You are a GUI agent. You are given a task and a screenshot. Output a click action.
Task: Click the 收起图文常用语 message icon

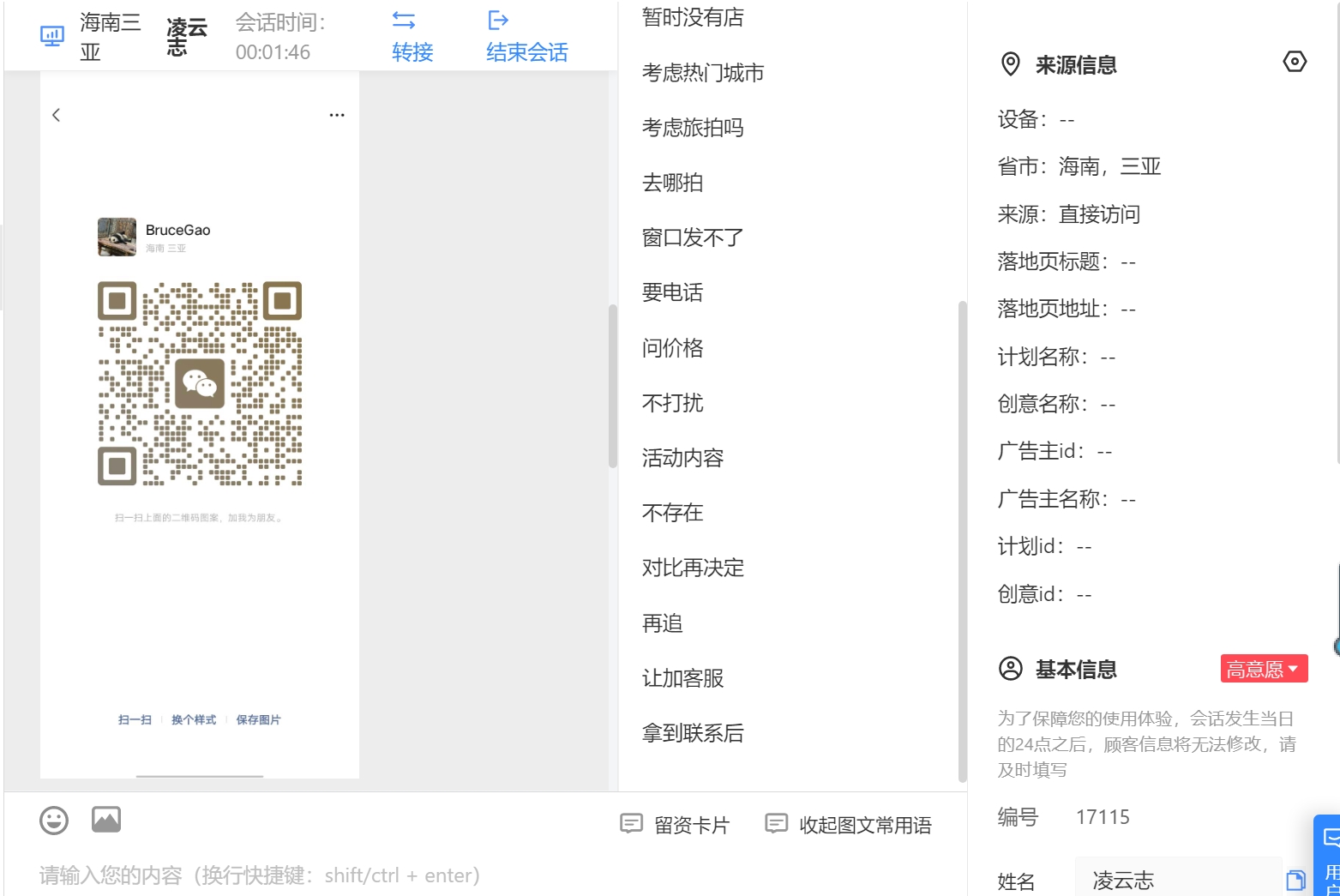coord(776,824)
